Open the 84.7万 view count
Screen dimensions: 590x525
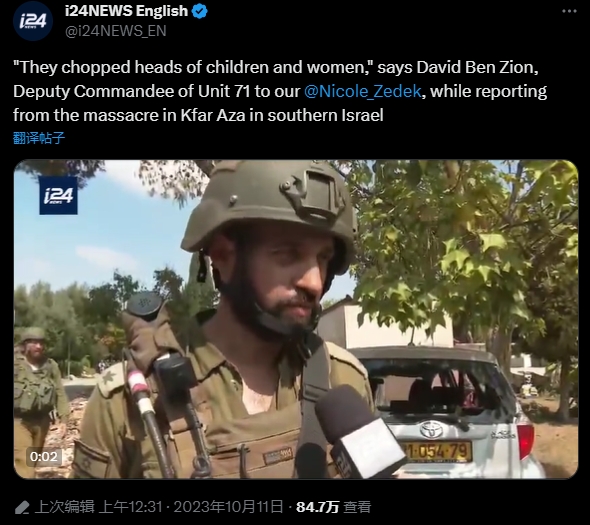tap(318, 507)
